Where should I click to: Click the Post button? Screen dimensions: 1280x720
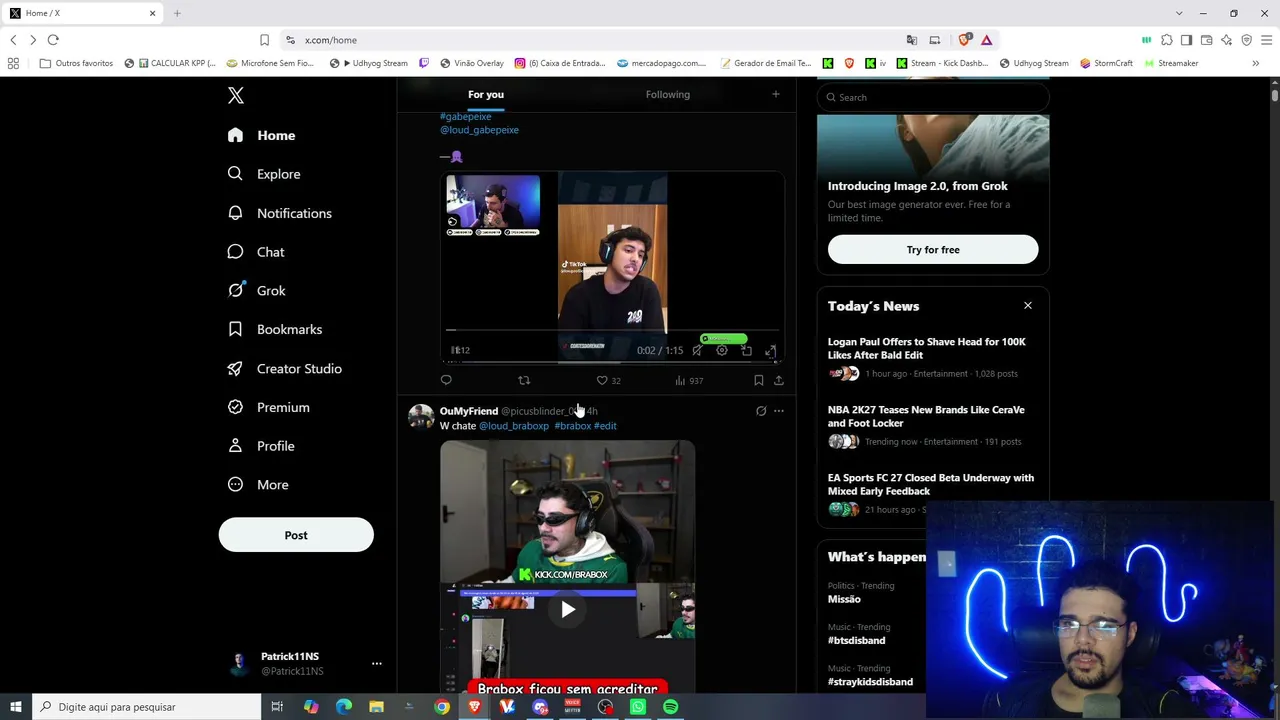tap(296, 535)
